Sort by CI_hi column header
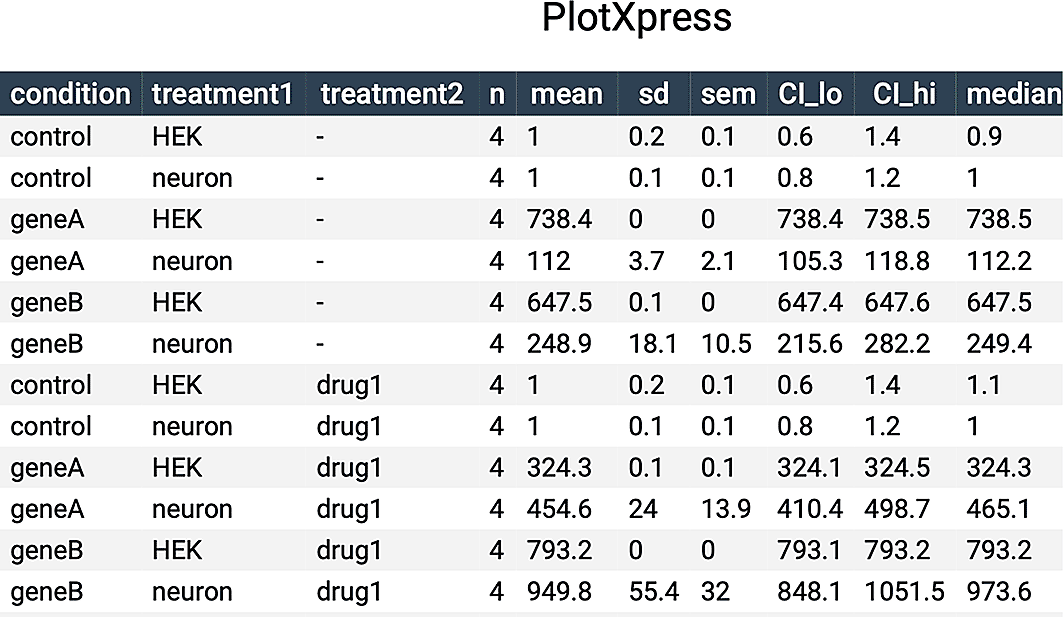1063x617 pixels. pos(904,94)
